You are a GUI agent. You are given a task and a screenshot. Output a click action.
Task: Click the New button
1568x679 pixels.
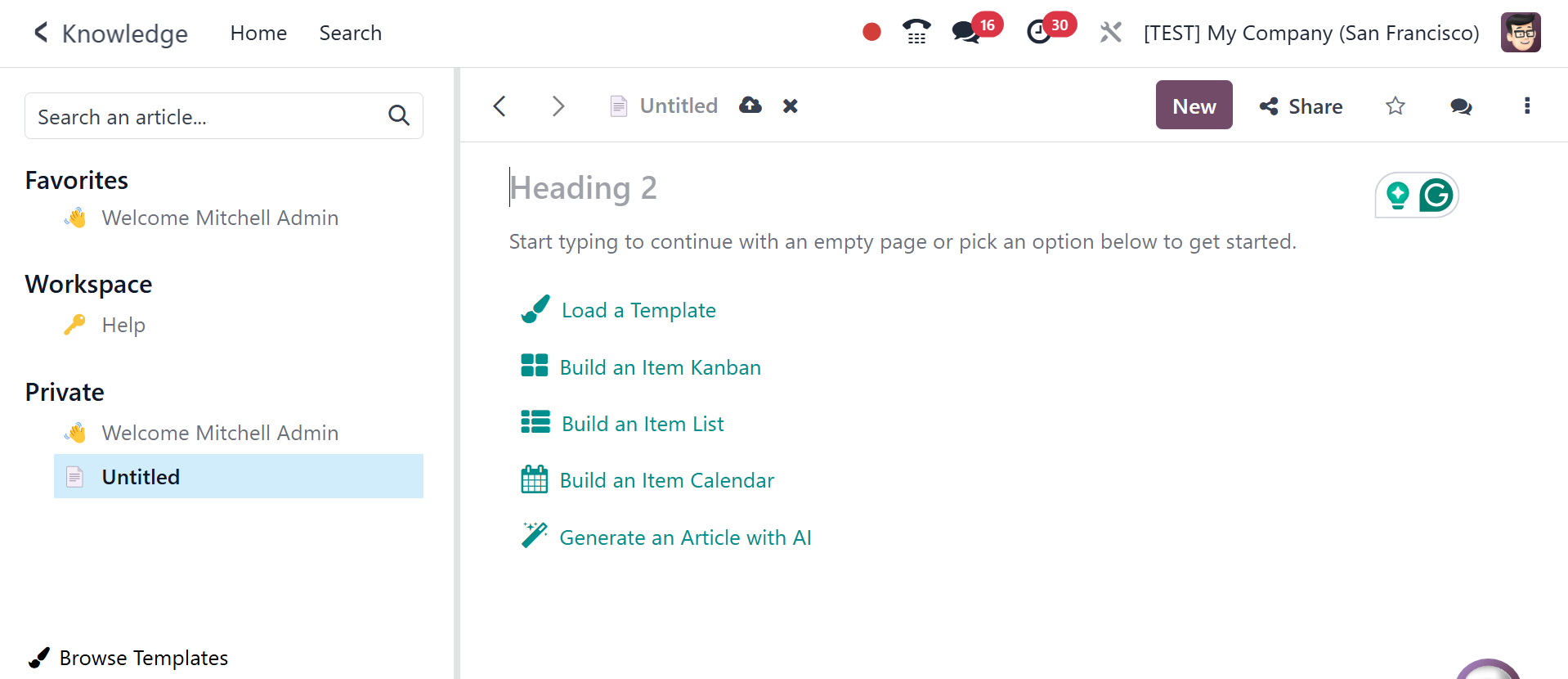point(1194,106)
